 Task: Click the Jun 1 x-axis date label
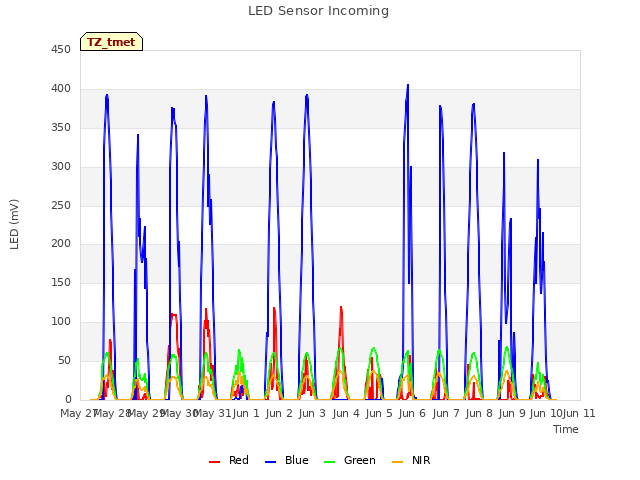[x=246, y=413]
